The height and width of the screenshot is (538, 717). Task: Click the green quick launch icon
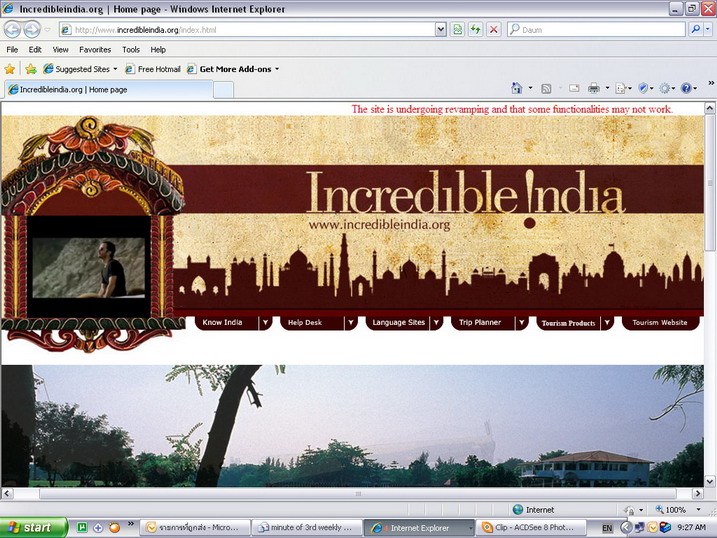[81, 527]
